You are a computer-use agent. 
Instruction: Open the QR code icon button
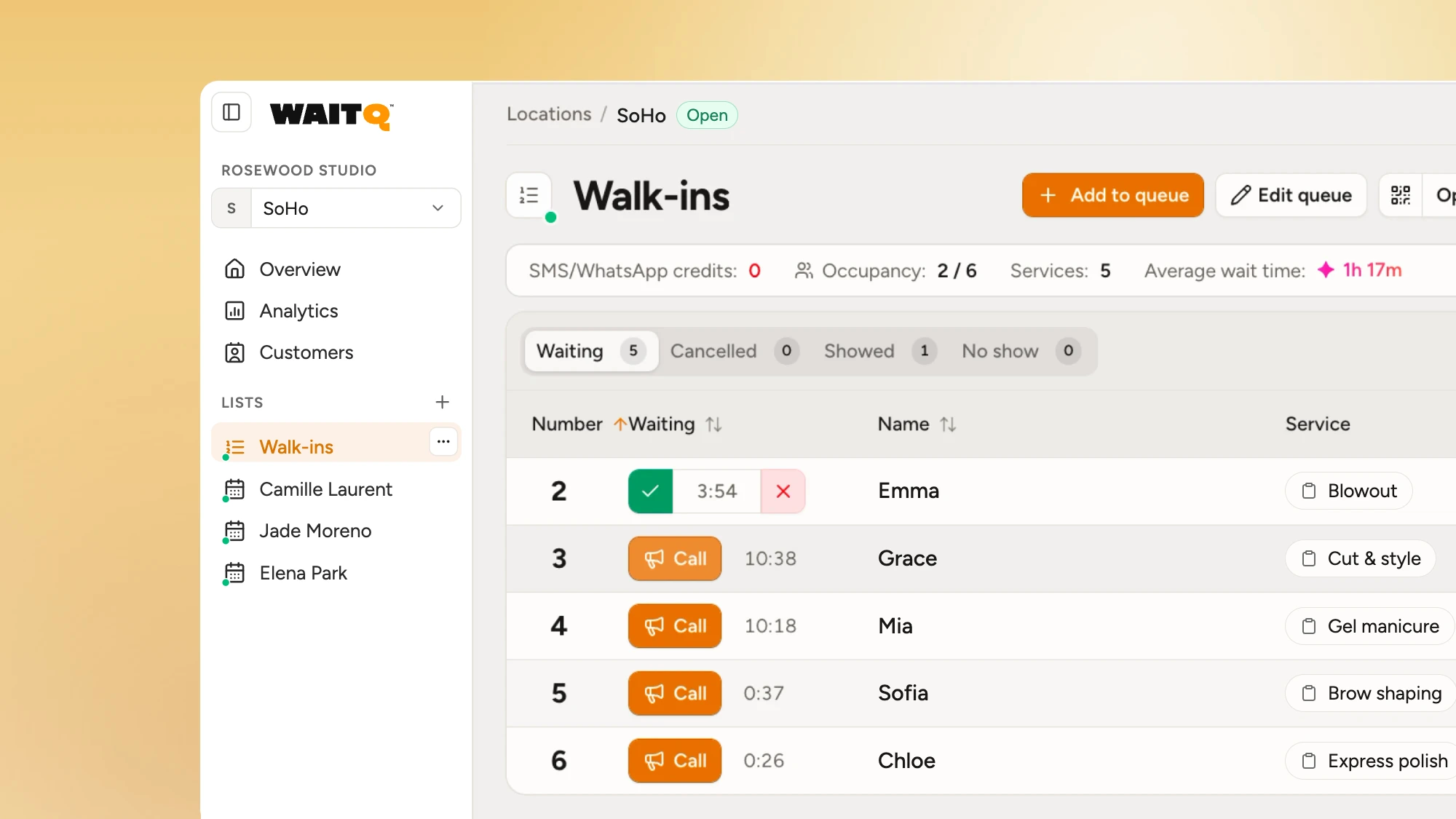coord(1401,195)
